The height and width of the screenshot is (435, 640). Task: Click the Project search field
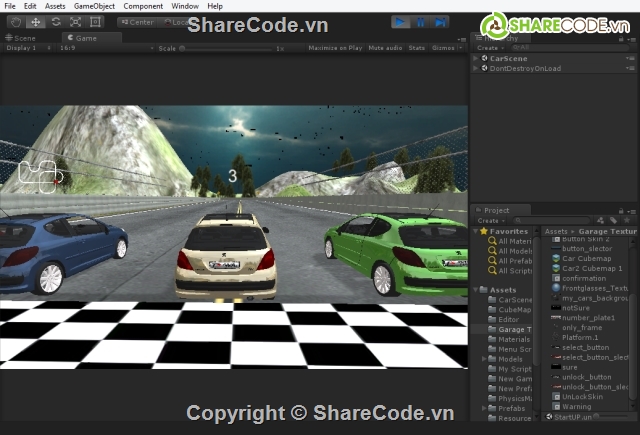coord(552,220)
